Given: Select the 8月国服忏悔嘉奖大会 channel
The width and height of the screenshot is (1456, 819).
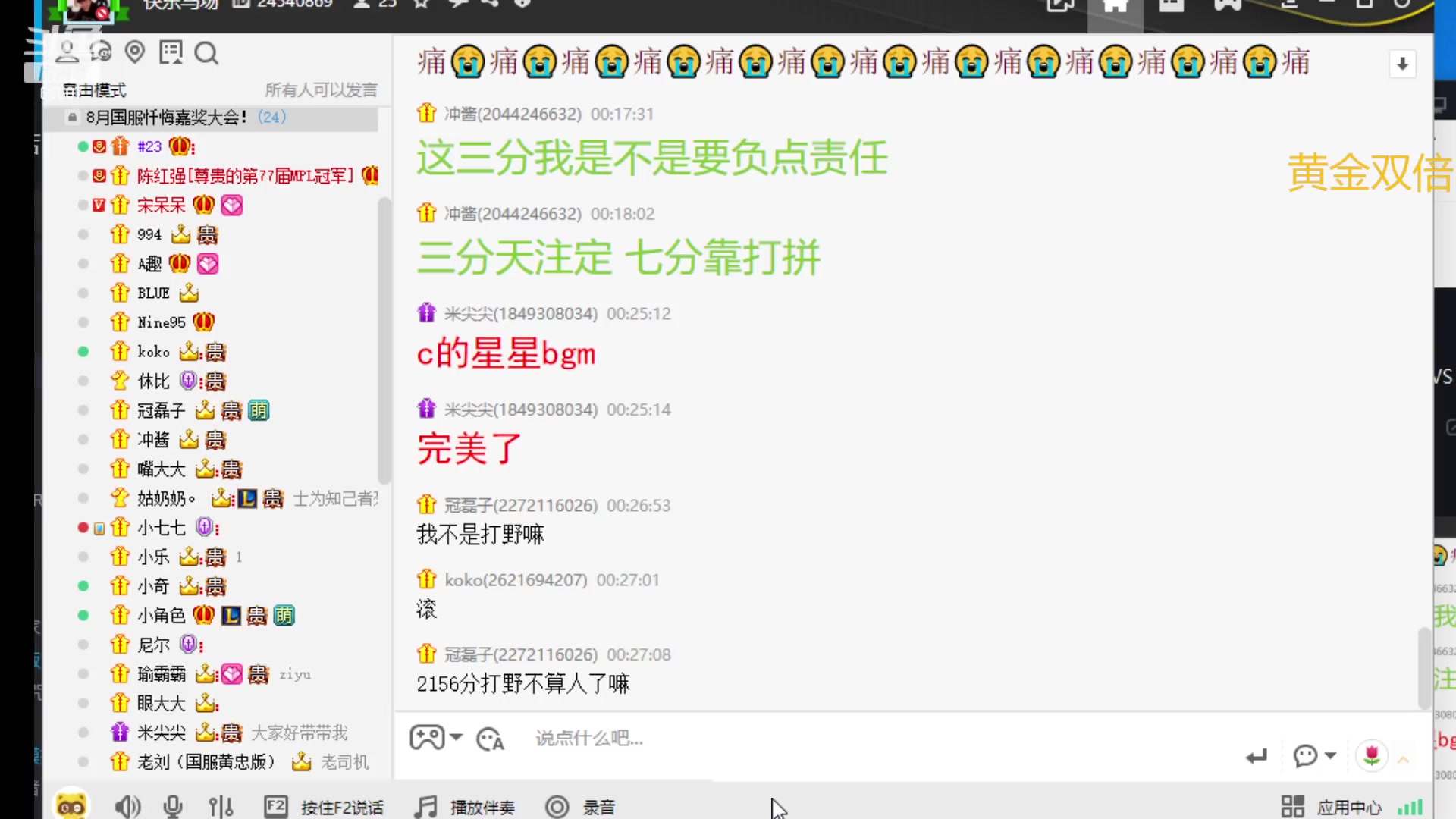Looking at the screenshot, I should pos(167,118).
